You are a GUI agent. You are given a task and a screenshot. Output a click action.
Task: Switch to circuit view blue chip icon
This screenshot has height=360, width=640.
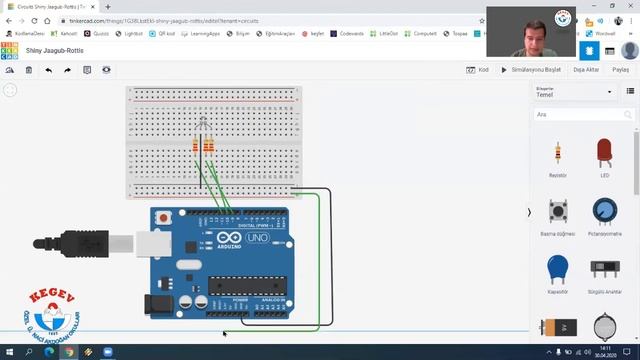(x=589, y=51)
